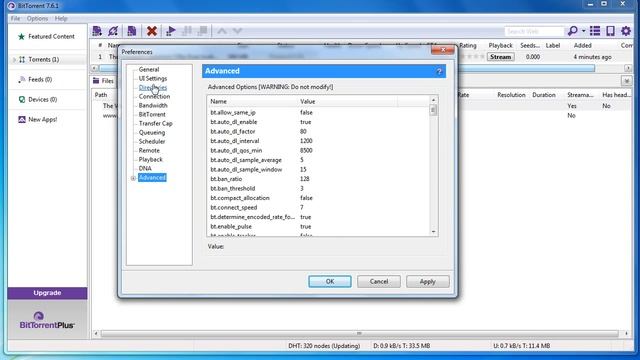Select the bt.enable_pulse row
The height and width of the screenshot is (360, 640).
[x=318, y=227]
